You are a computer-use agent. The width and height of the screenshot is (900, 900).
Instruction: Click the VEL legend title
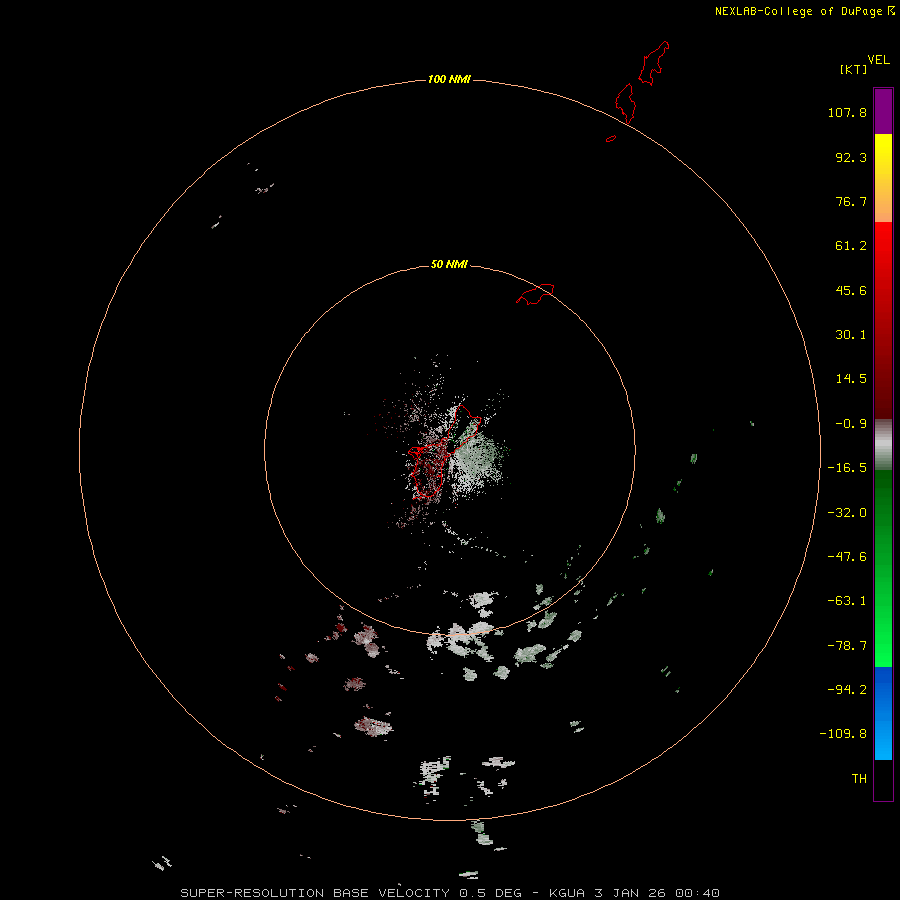[878, 60]
